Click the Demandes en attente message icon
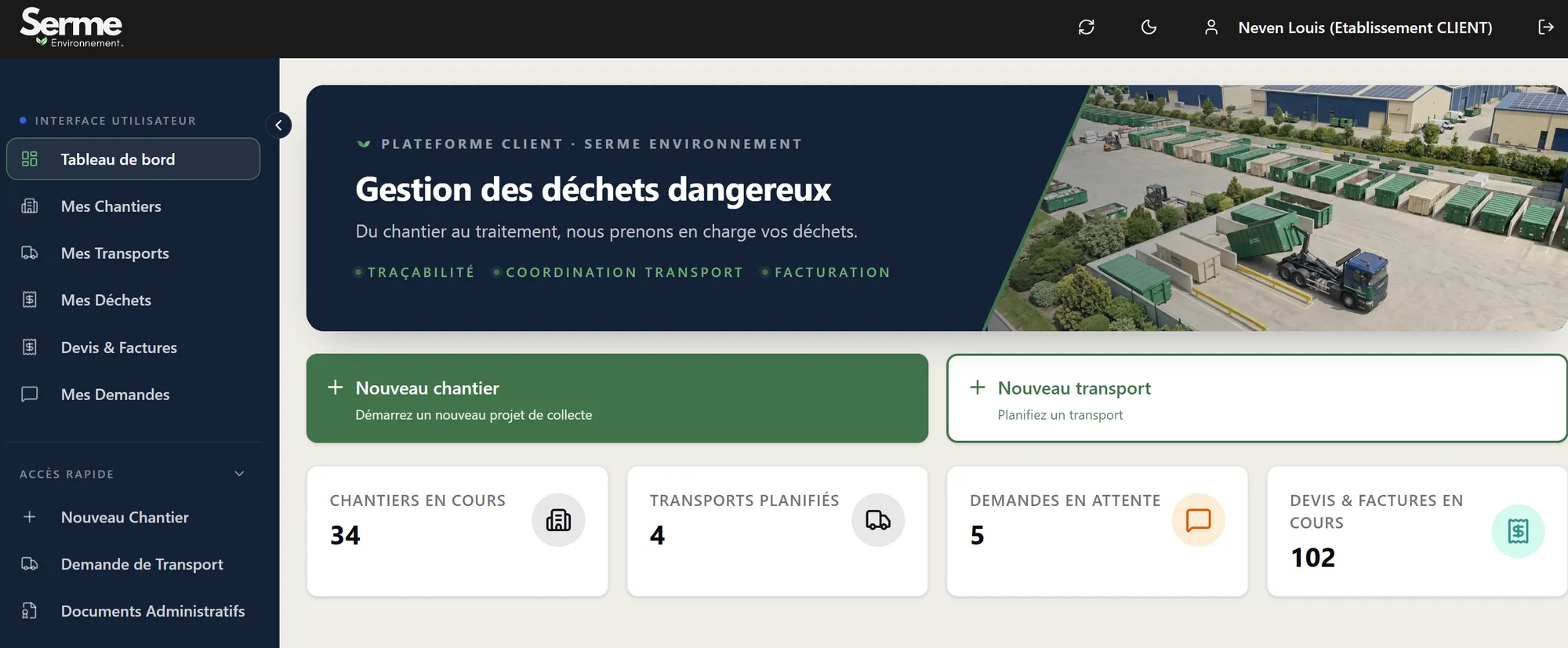This screenshot has width=1568, height=648. click(x=1198, y=520)
